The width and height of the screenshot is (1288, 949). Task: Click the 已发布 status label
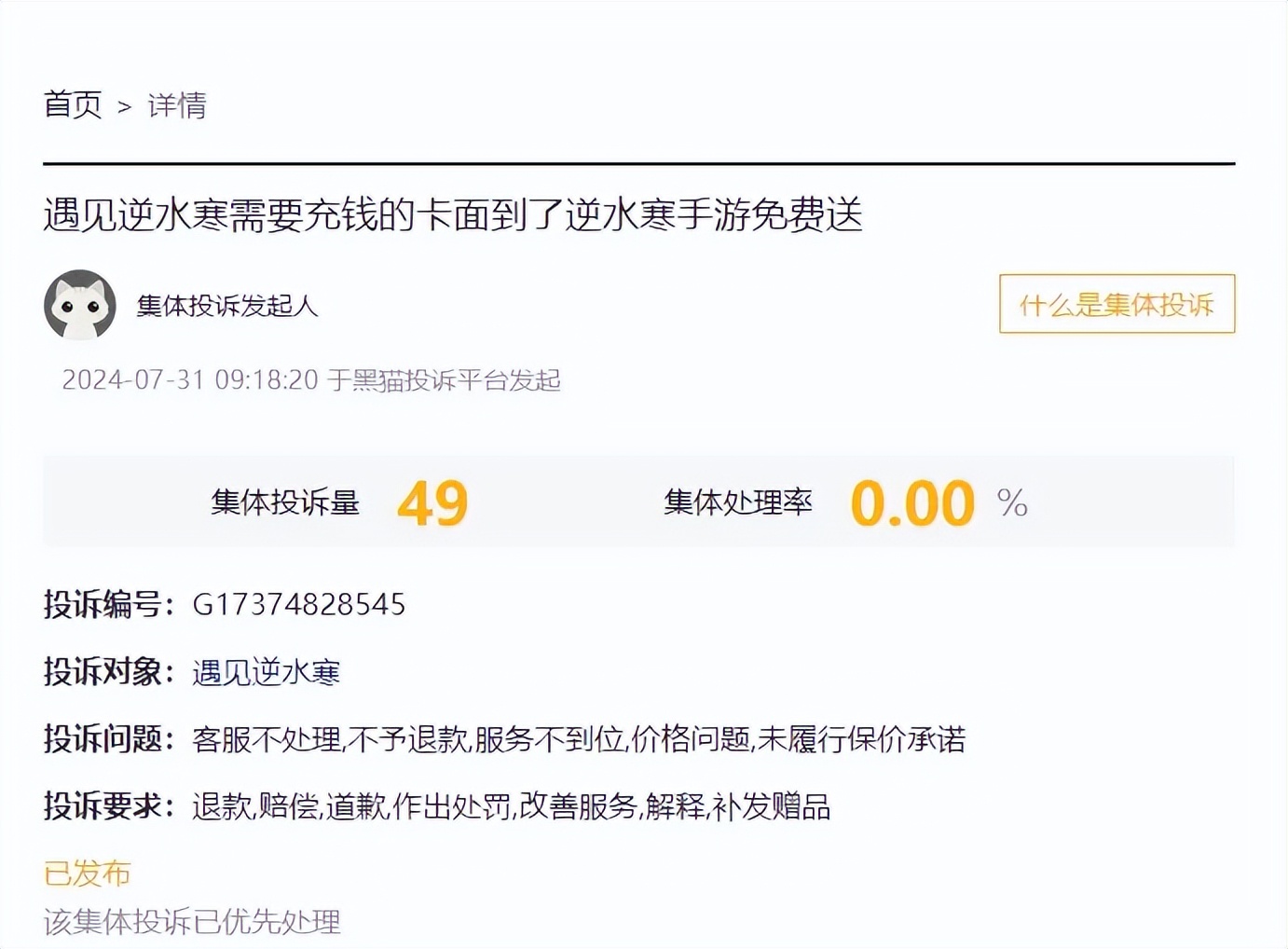pos(88,873)
